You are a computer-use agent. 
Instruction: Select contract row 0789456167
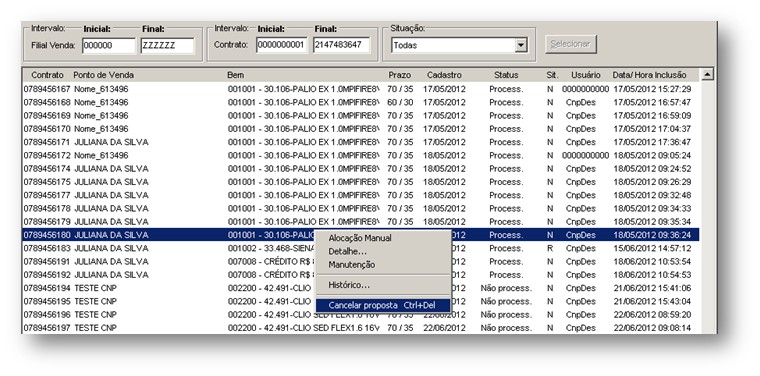(361, 89)
